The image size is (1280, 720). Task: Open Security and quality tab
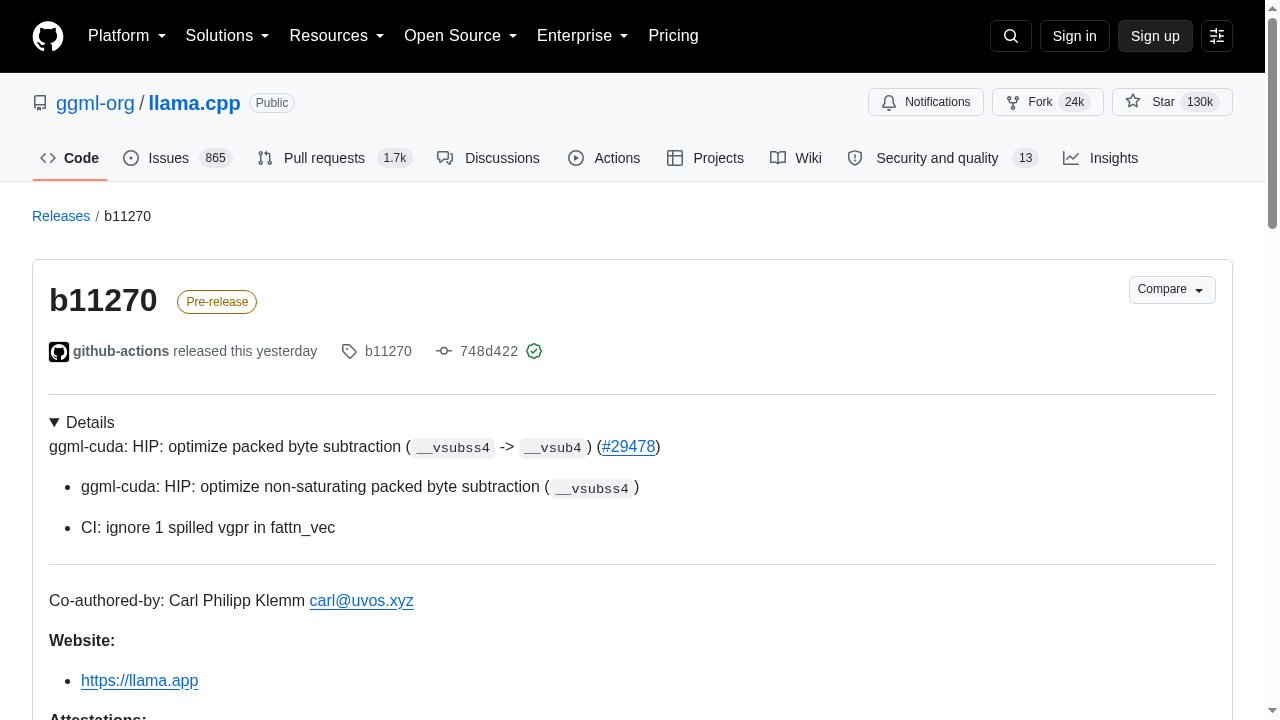[x=943, y=158]
